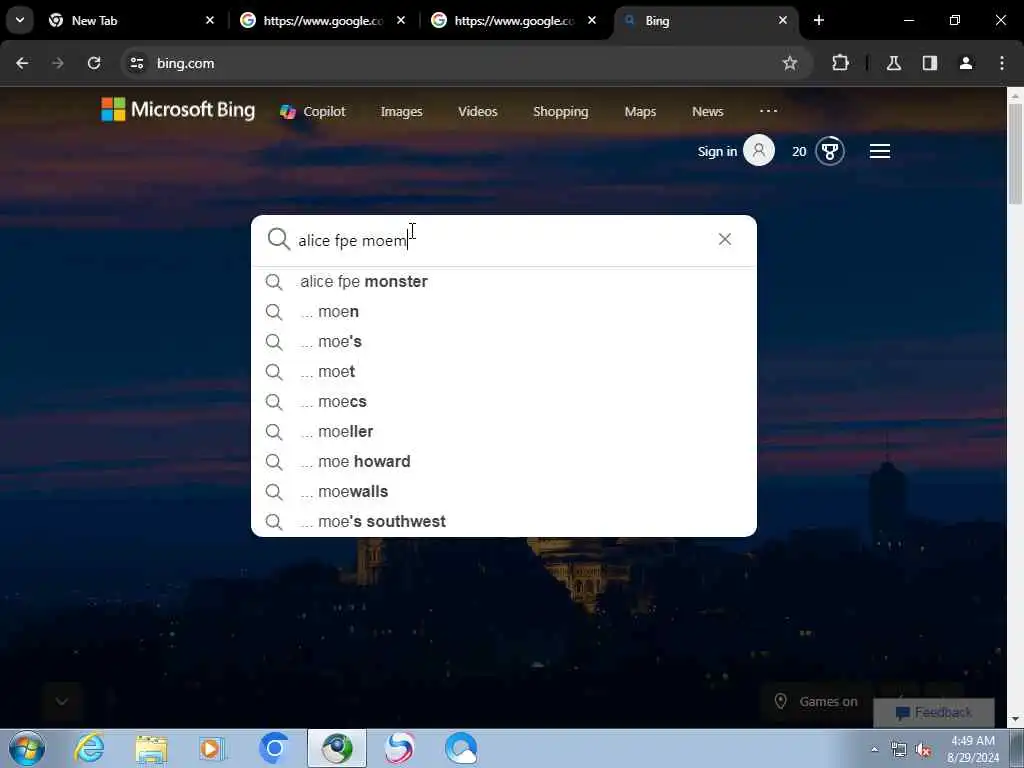Select suggestion '... moen'

pos(504,312)
